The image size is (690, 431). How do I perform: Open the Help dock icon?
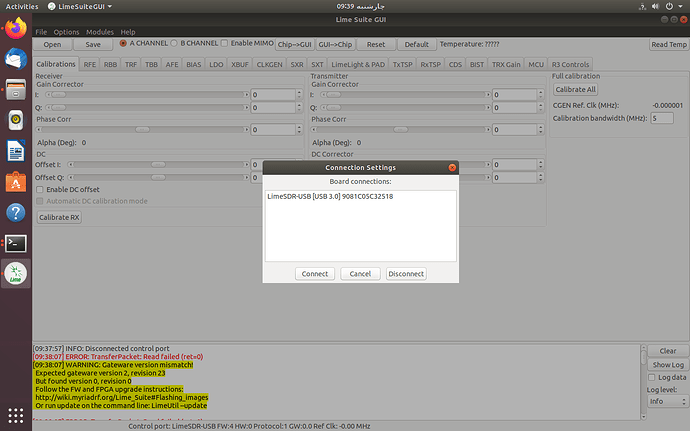(16, 213)
